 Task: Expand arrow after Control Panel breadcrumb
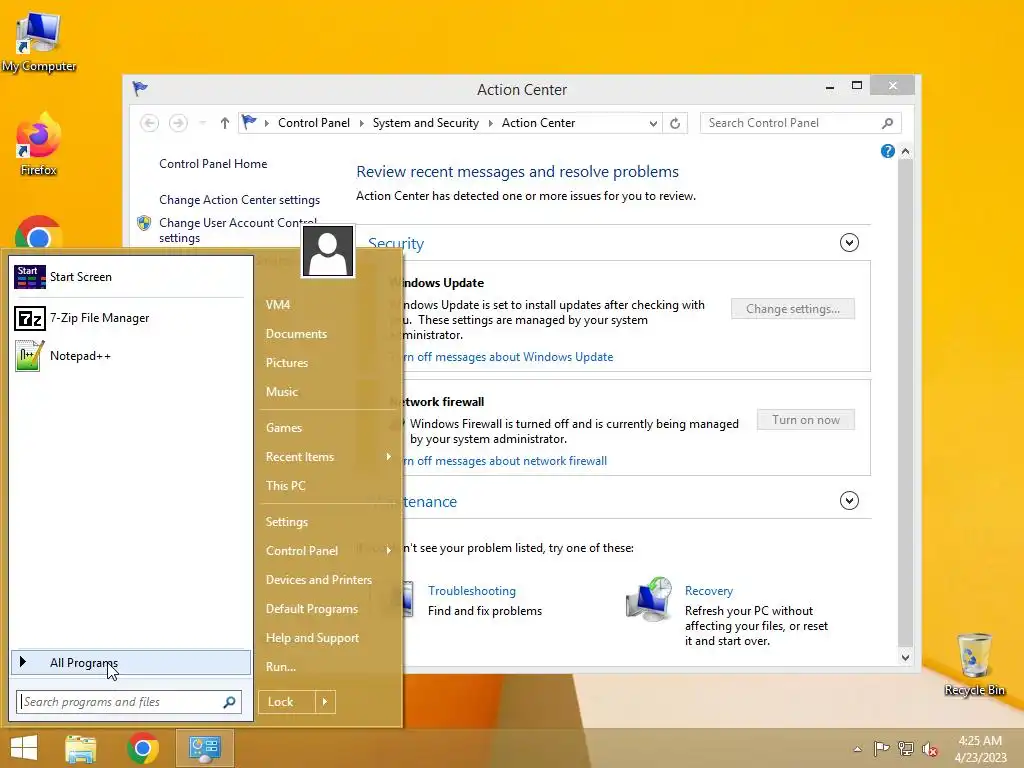coord(361,123)
